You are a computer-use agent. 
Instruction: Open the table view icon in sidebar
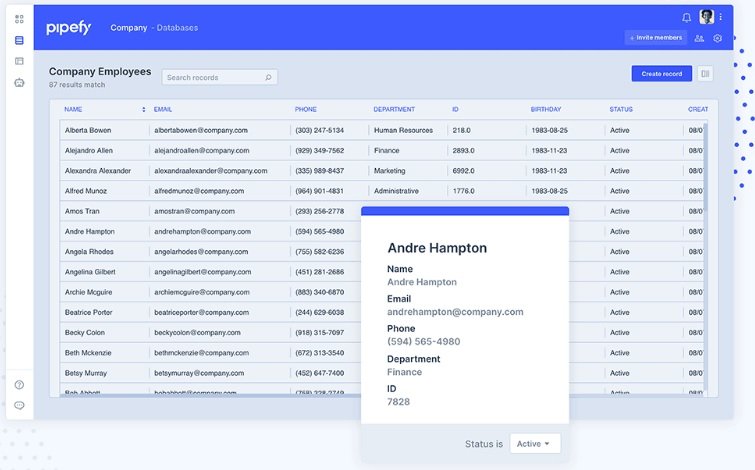(x=19, y=61)
